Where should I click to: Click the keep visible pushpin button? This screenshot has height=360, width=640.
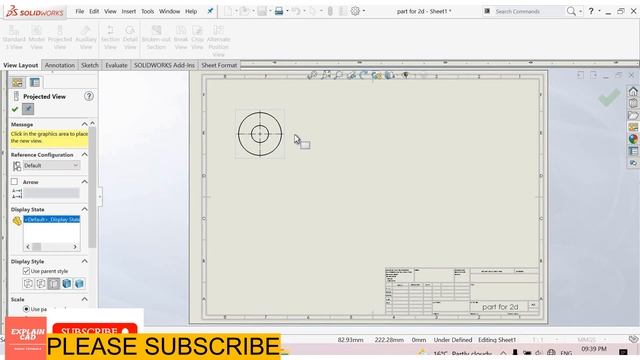[28, 109]
